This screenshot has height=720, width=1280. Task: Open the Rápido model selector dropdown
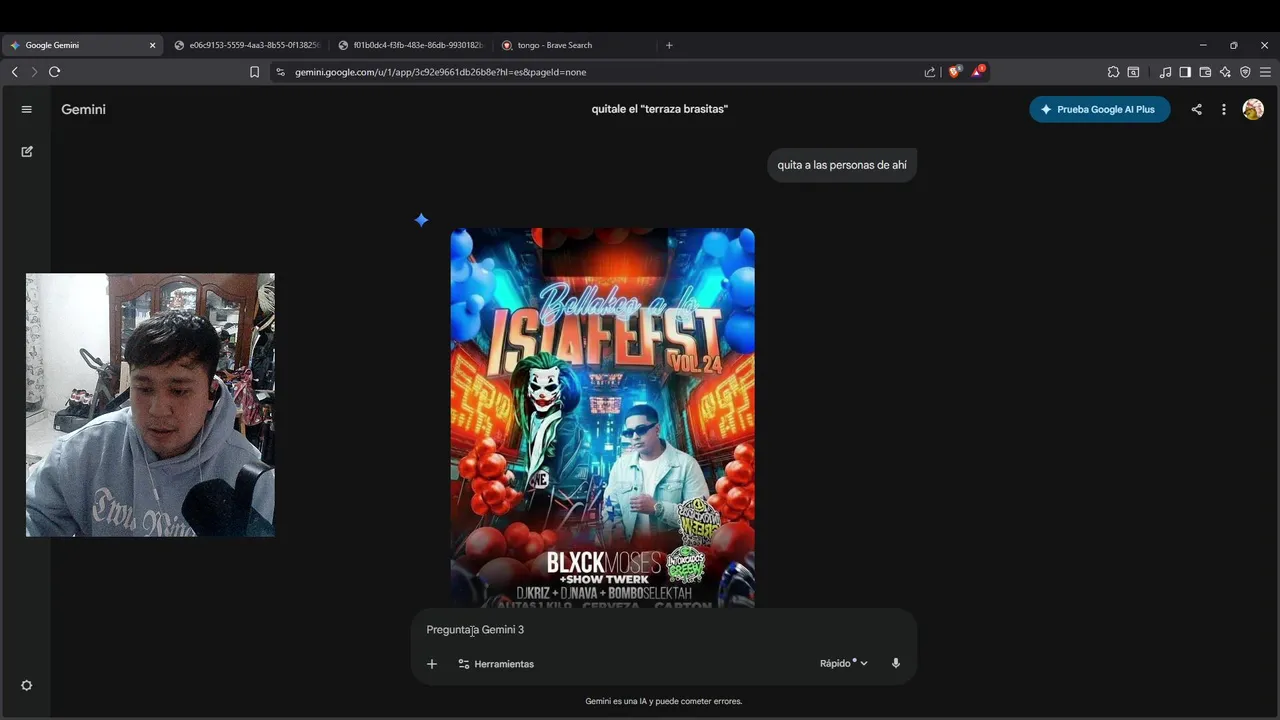pos(844,663)
